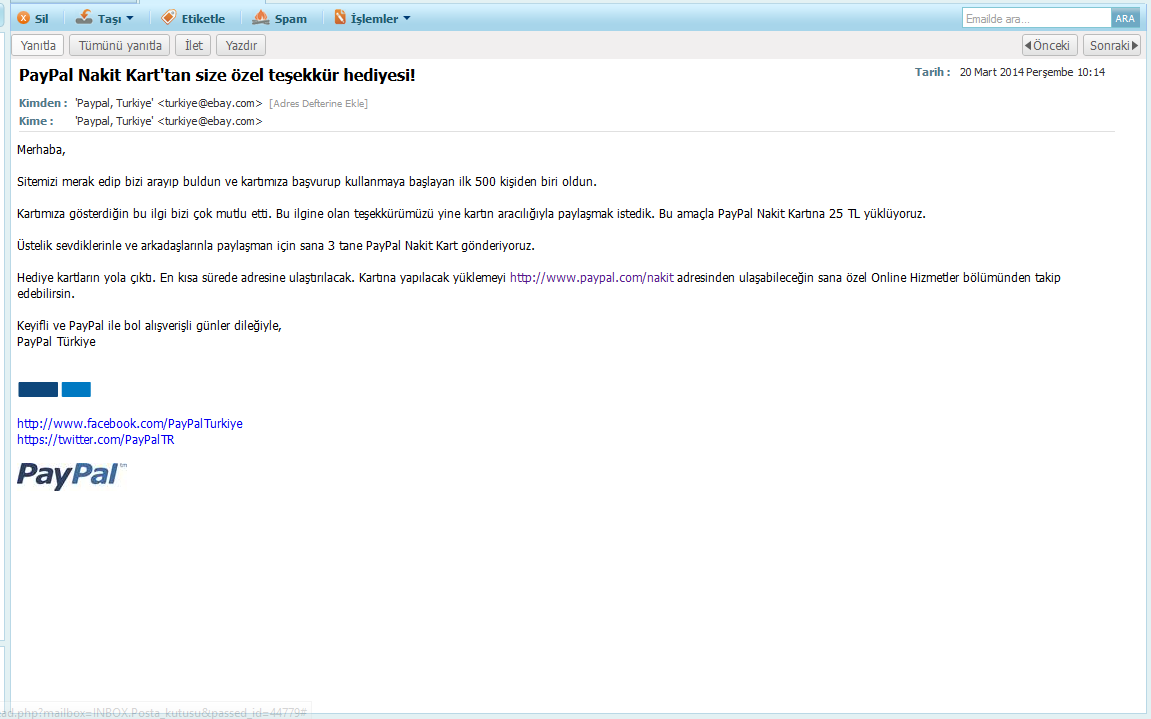The width and height of the screenshot is (1151, 719).
Task: Open the twitter.com/PayPalTR link
Action: (x=95, y=440)
